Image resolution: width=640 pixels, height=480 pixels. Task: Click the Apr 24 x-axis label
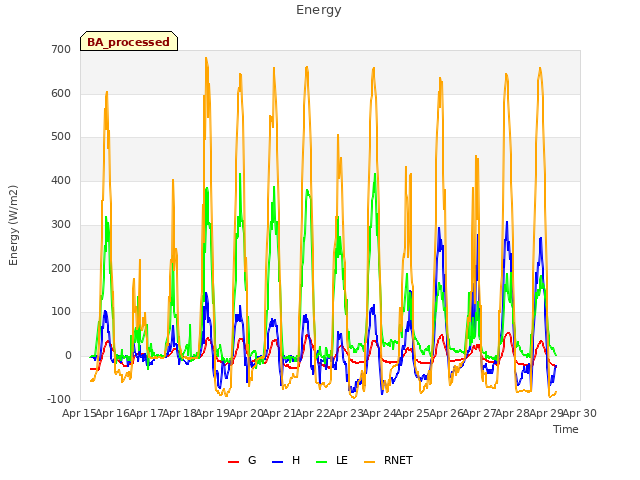pyautogui.click(x=380, y=413)
